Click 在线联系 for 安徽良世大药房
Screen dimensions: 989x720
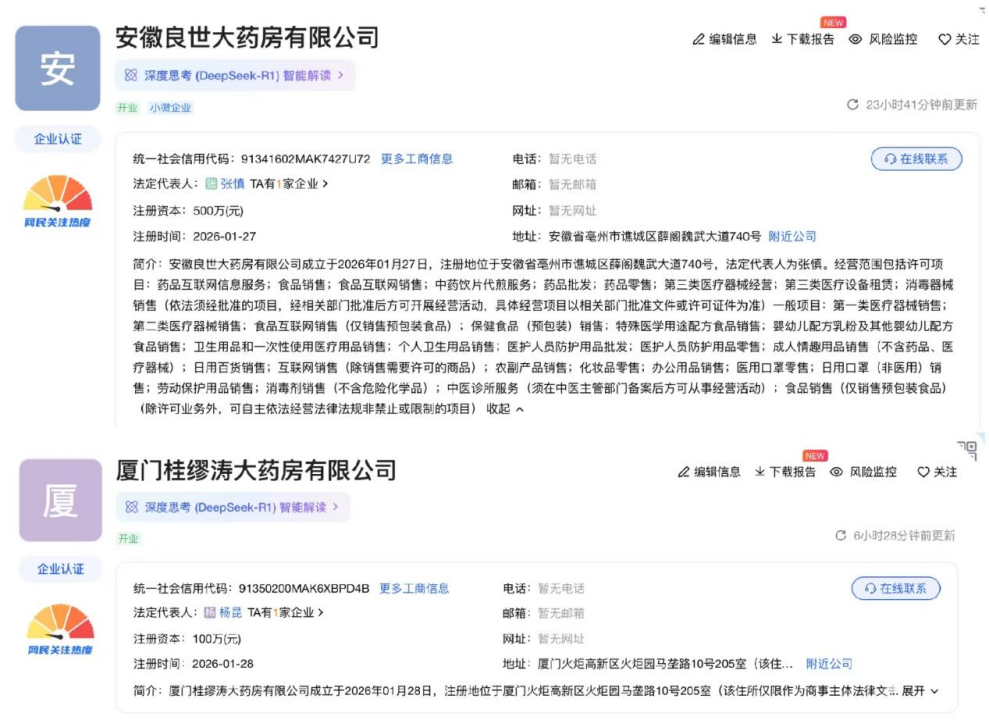click(x=916, y=159)
